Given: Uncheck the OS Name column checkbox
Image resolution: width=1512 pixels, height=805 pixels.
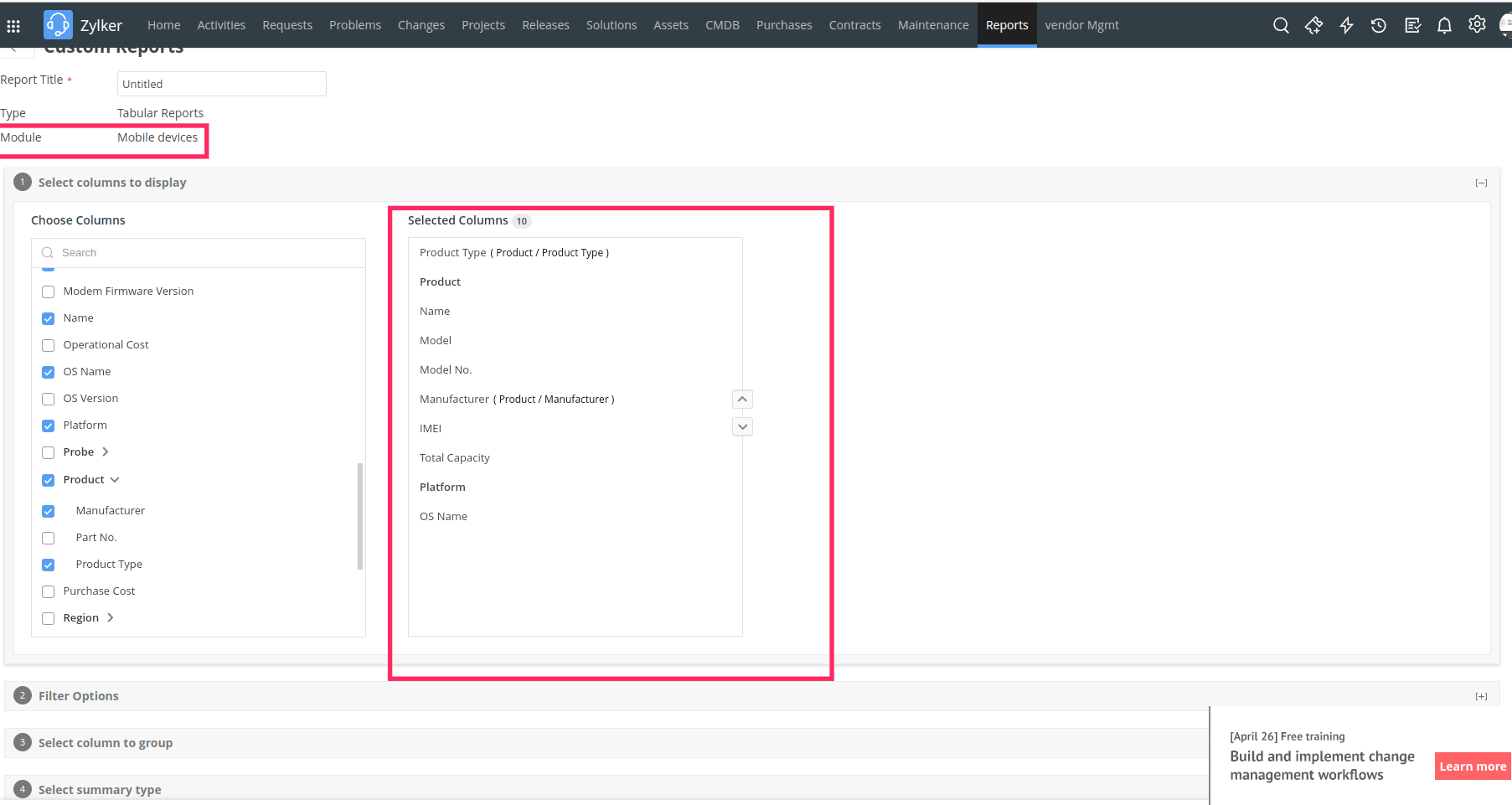Looking at the screenshot, I should 49,372.
